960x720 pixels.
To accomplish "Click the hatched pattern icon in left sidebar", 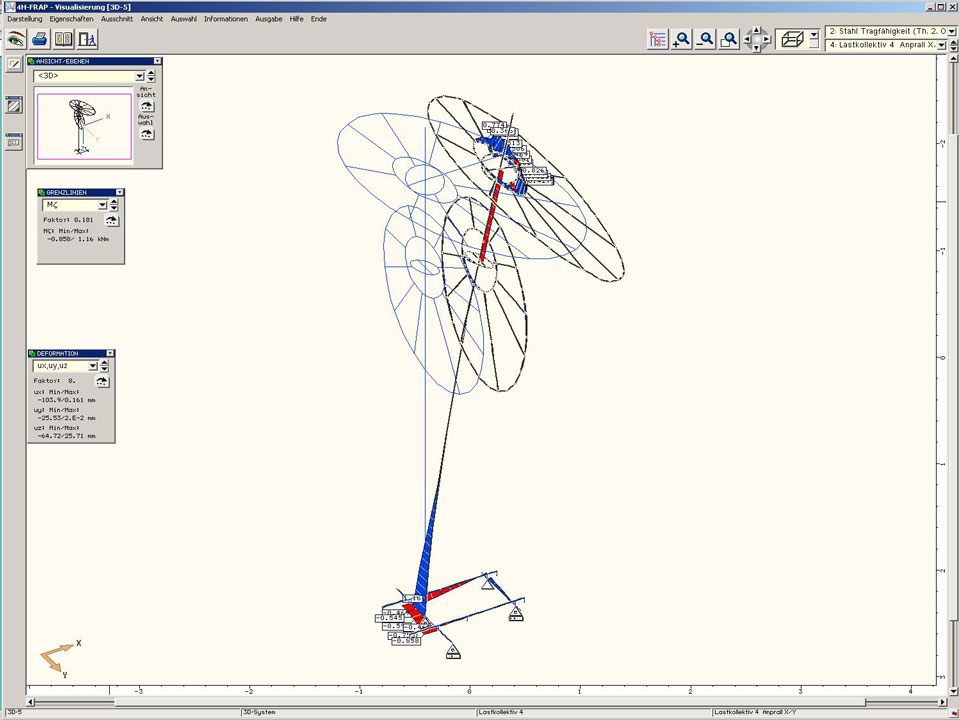I will (x=14, y=105).
